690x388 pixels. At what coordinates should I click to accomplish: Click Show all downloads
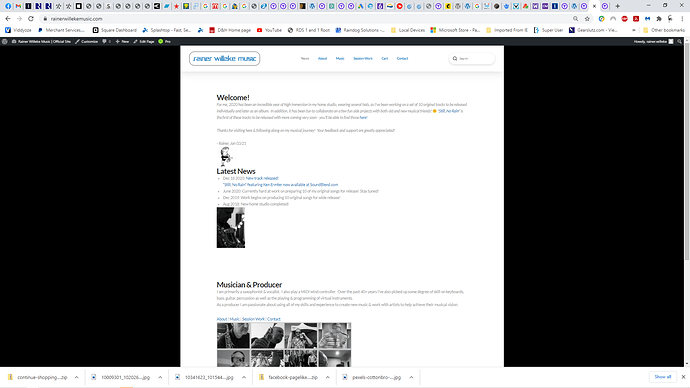click(x=663, y=377)
